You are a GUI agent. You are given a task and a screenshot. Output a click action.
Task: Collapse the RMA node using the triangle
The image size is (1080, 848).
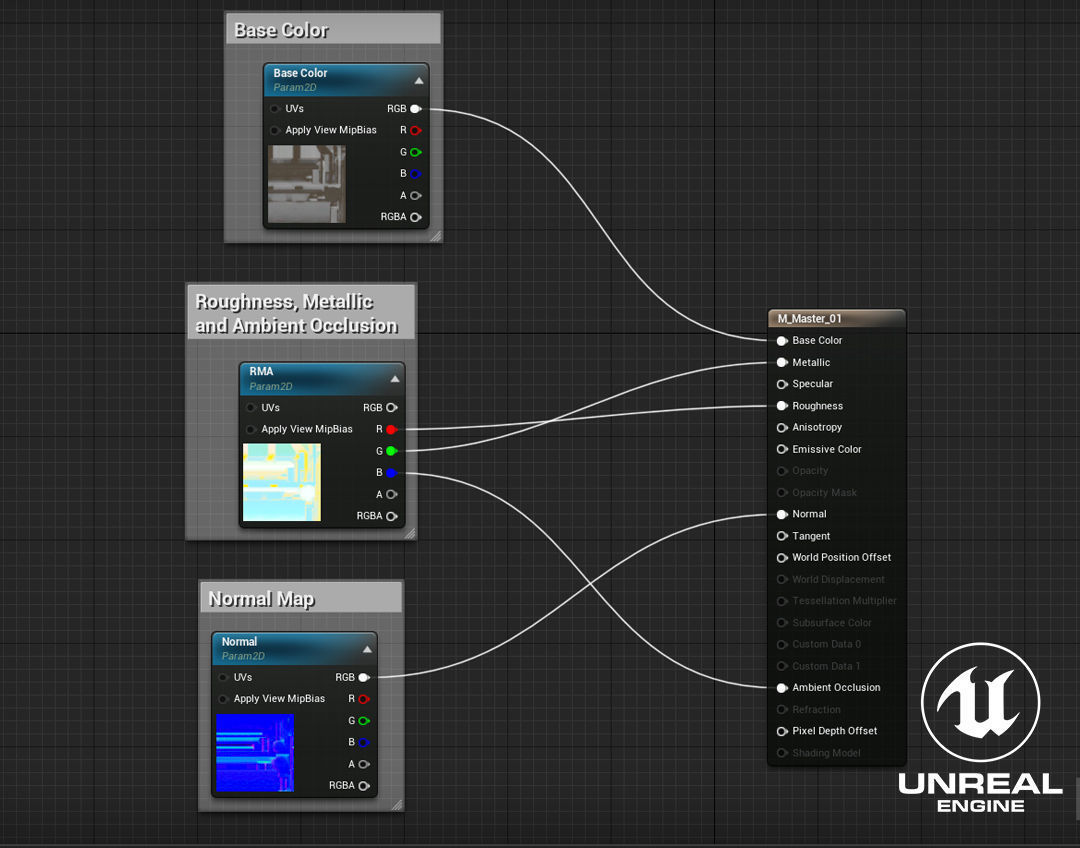(x=395, y=379)
